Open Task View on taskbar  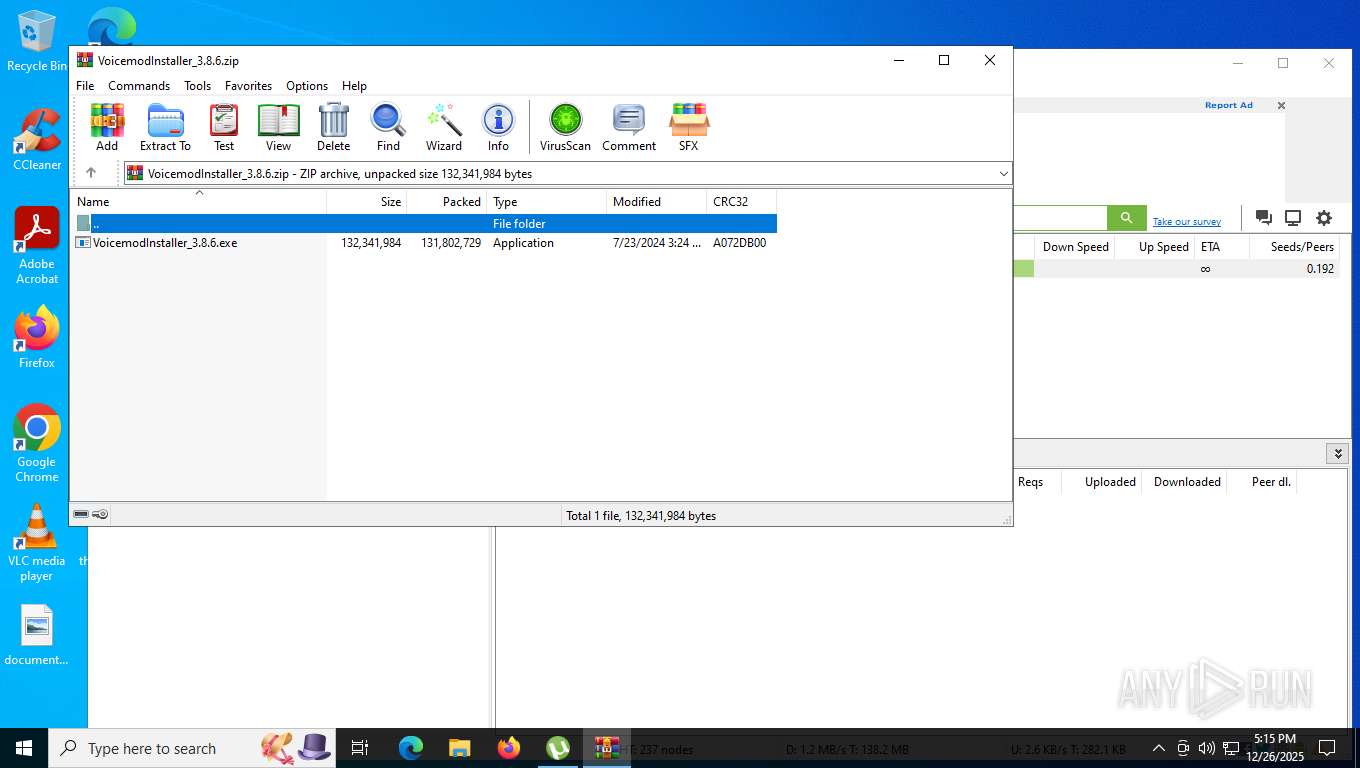(x=360, y=748)
